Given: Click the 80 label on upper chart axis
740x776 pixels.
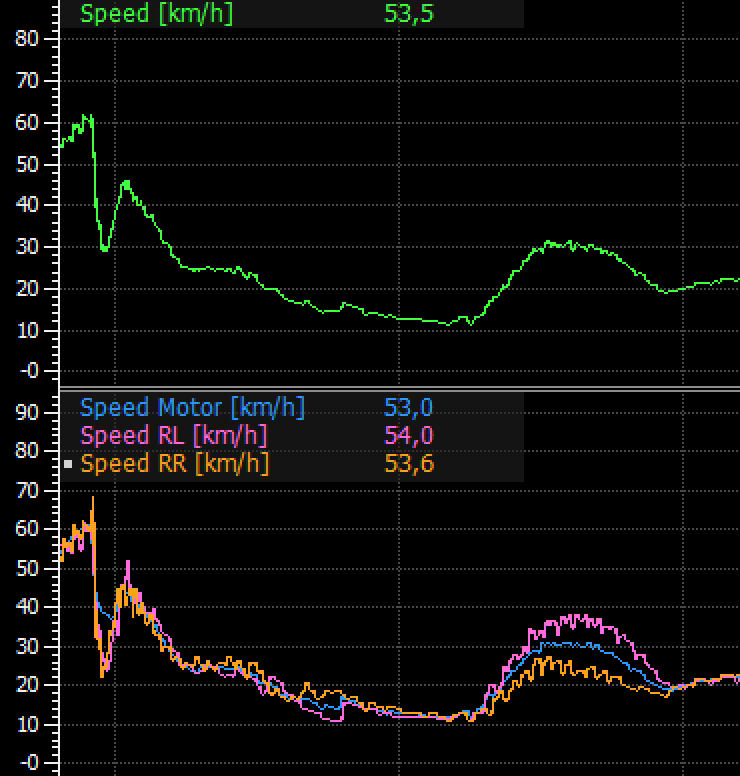Looking at the screenshot, I should point(27,38).
